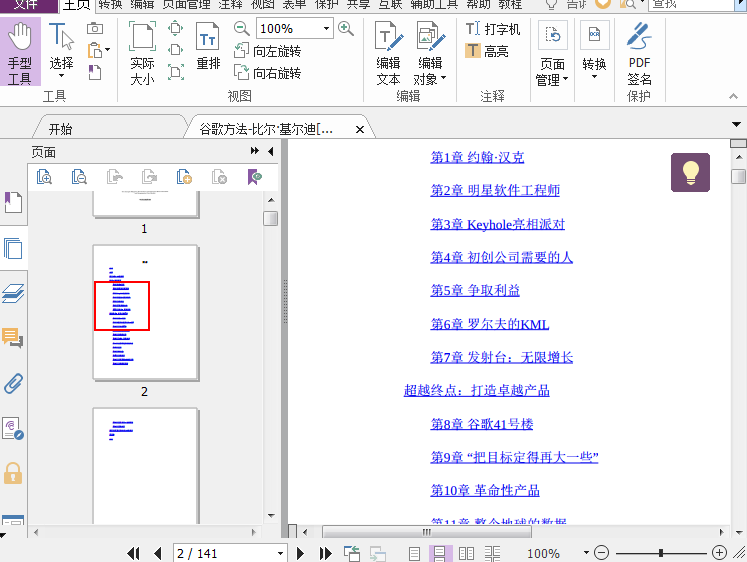Image resolution: width=747 pixels, height=562 pixels.
Task: Select the Typewriter tool (打字机)
Action: click(493, 29)
